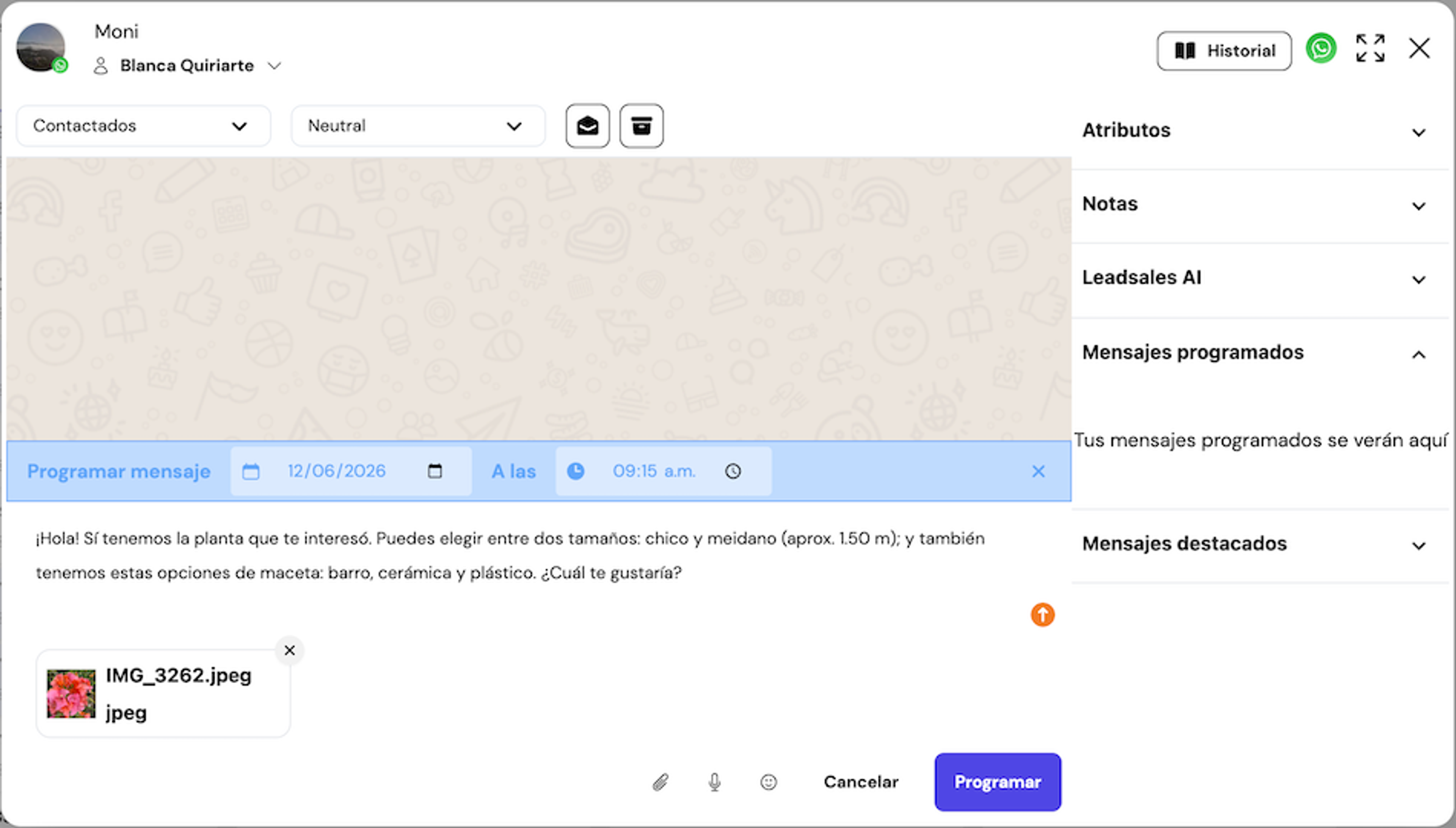Viewport: 1456px width, 828px height.
Task: Click the contact name Moni
Action: click(x=116, y=32)
